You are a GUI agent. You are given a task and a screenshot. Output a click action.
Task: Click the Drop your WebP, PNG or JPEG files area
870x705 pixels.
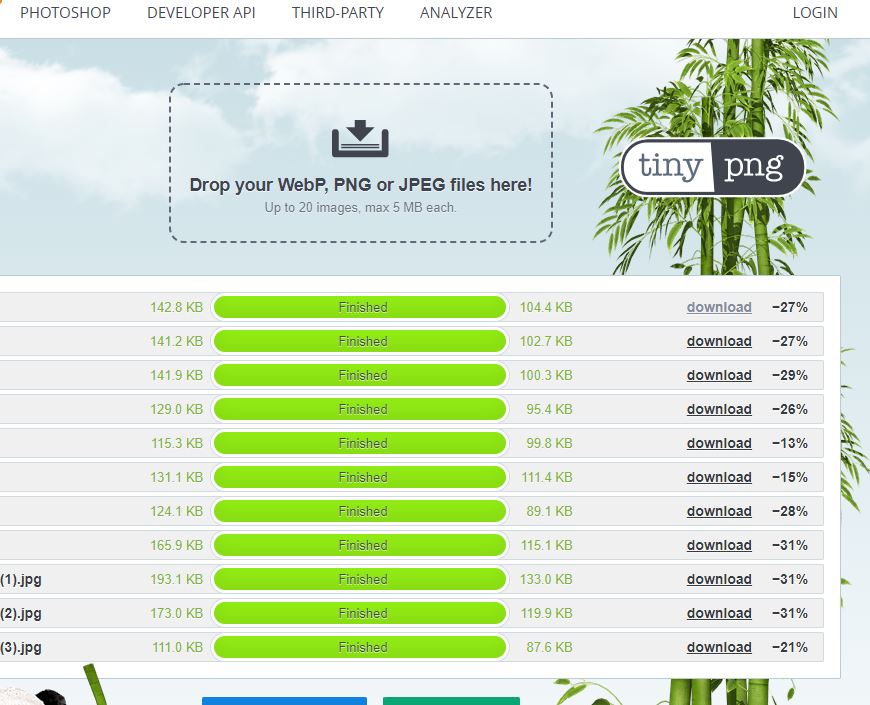(x=361, y=163)
